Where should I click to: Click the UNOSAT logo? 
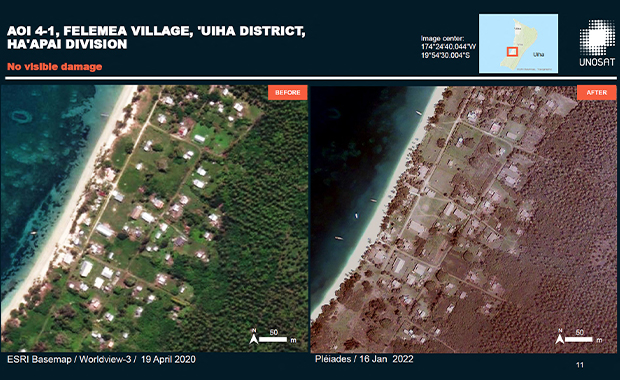tap(597, 43)
